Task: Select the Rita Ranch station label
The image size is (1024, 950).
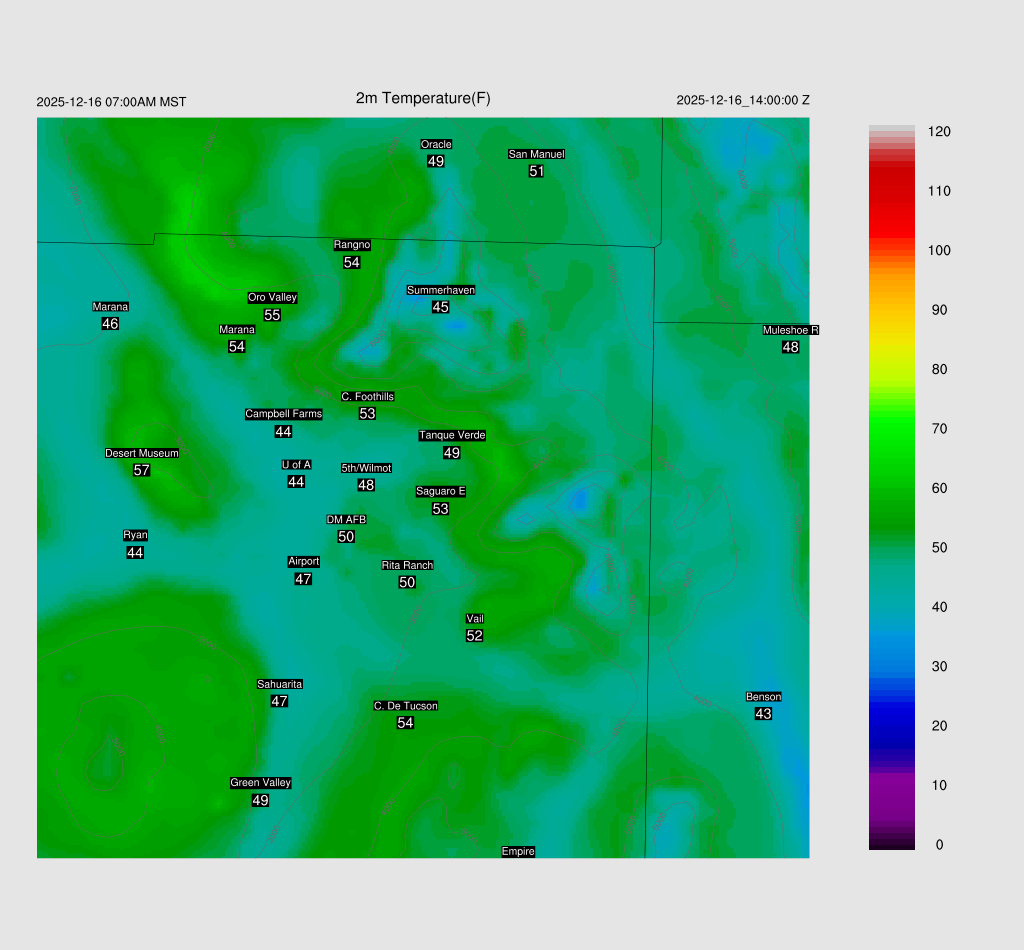Action: click(x=407, y=565)
